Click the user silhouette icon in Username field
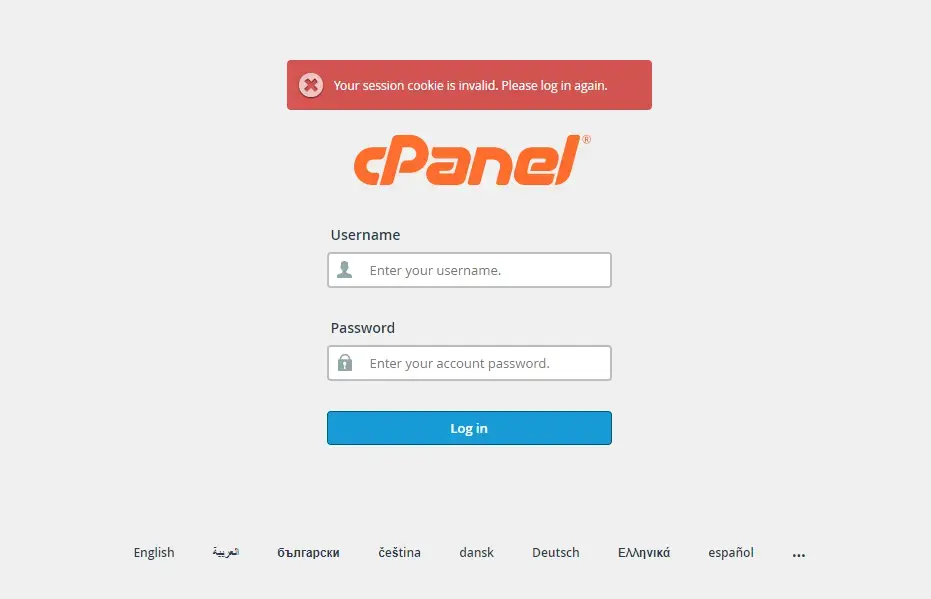Image resolution: width=931 pixels, height=599 pixels. point(344,270)
